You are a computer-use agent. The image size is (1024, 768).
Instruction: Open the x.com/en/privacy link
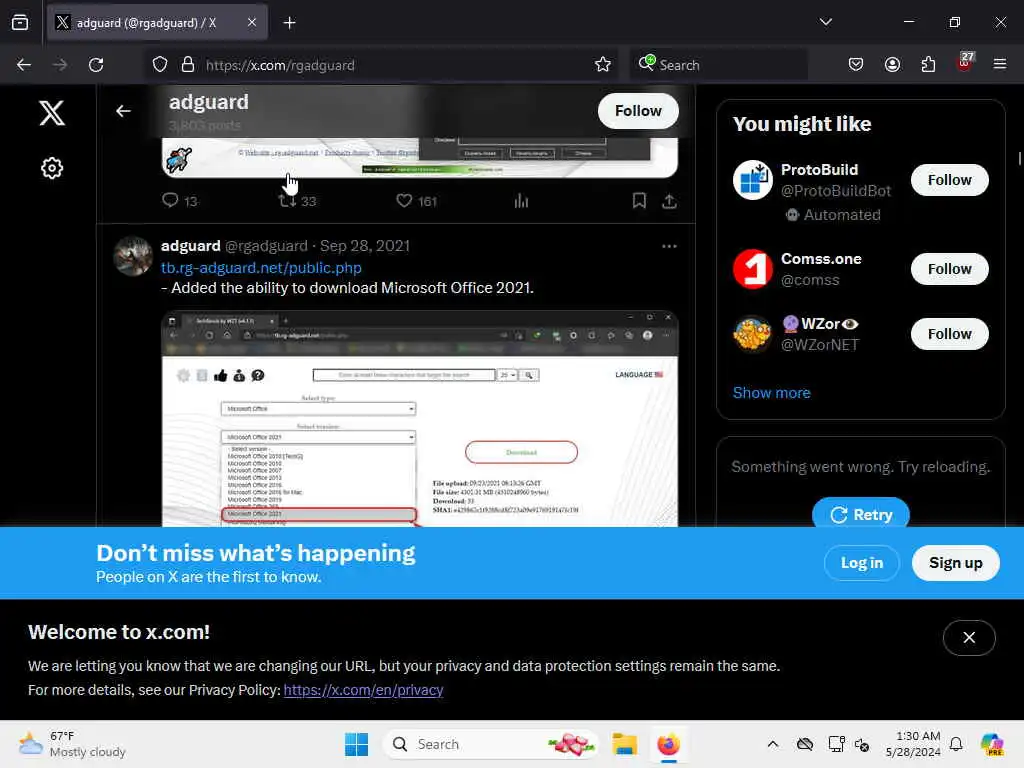[363, 690]
